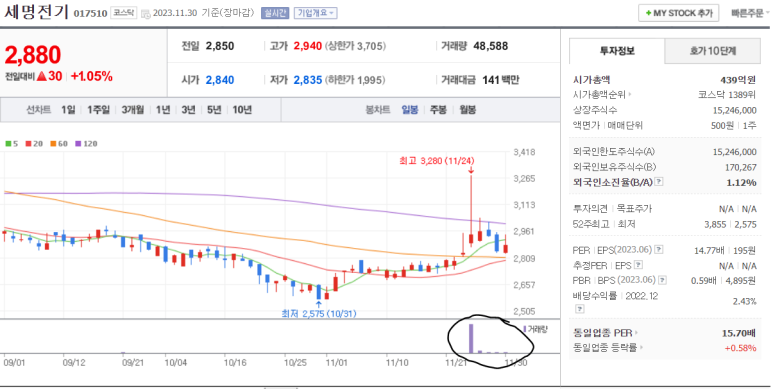The height and width of the screenshot is (389, 773).
Task: Click the purple 120-day moving average legend
Action: coord(86,143)
